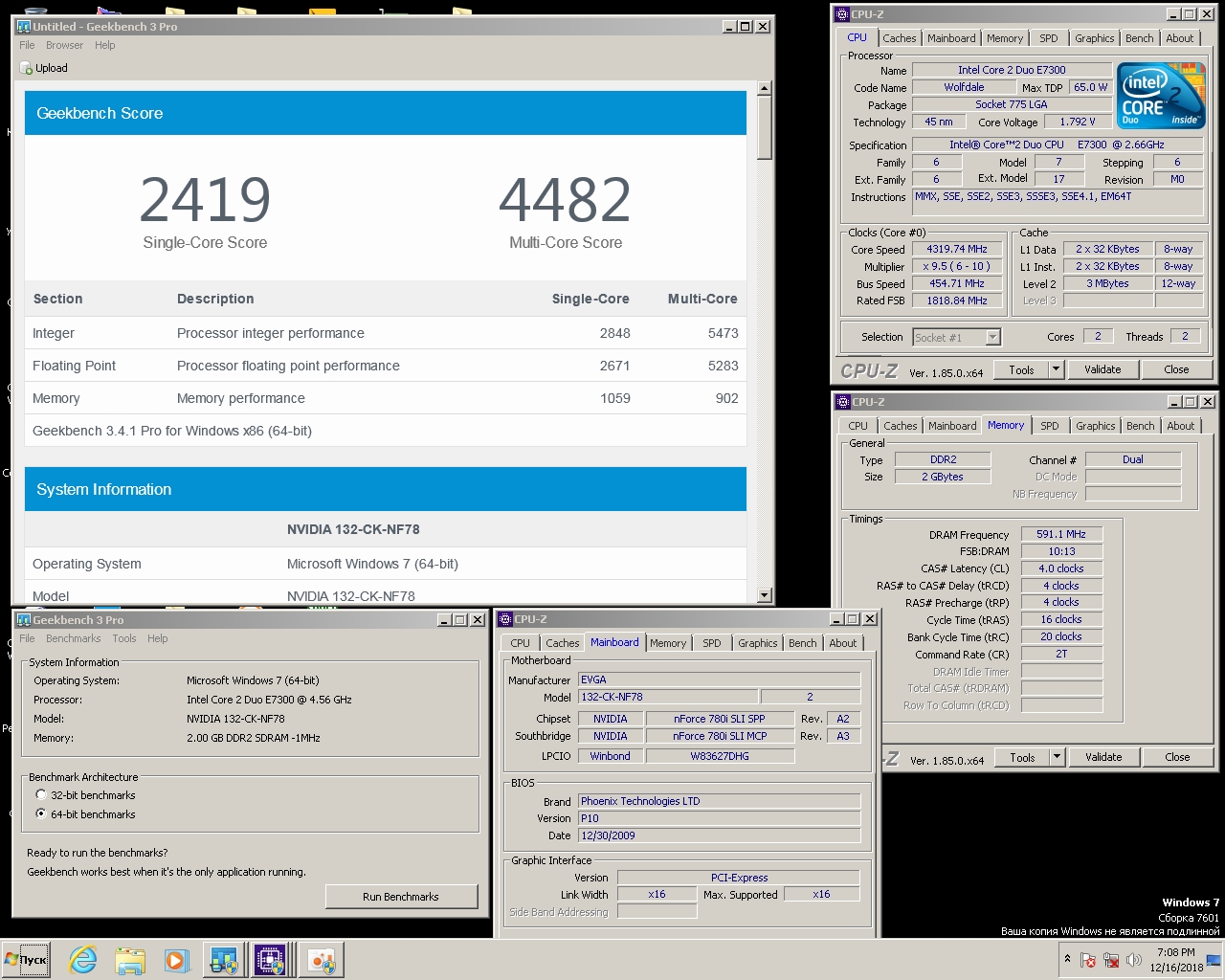Select the 32-bit benchmarks radio button

pyautogui.click(x=41, y=795)
